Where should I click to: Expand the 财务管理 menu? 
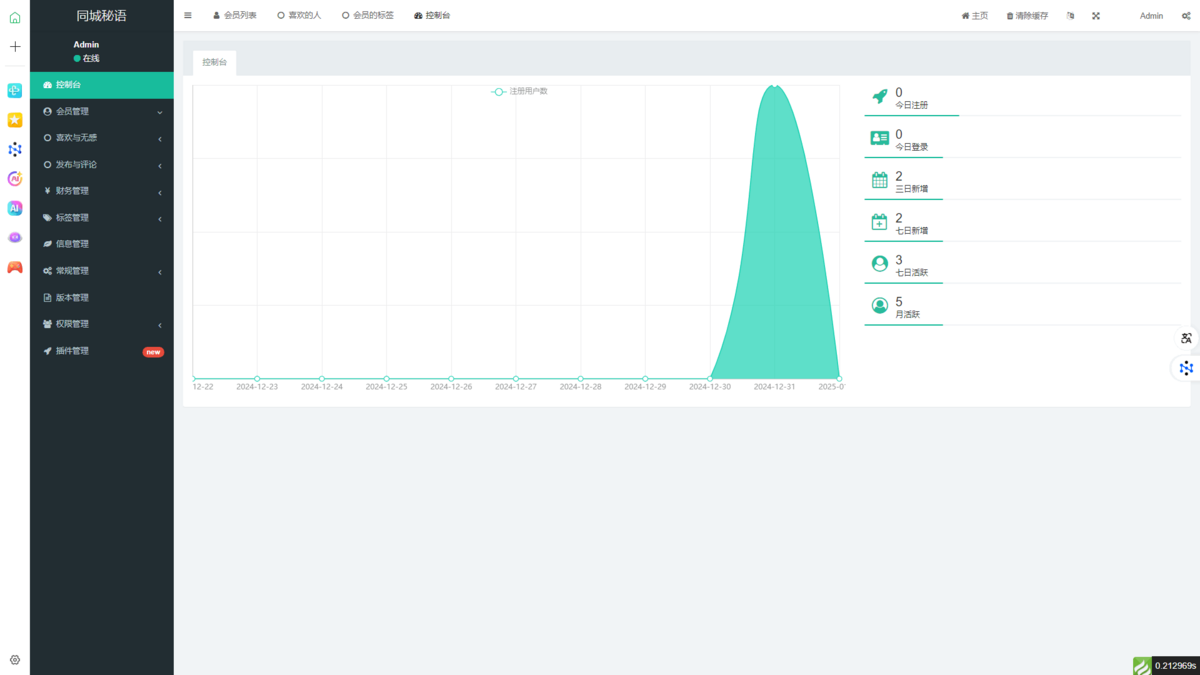pos(102,191)
